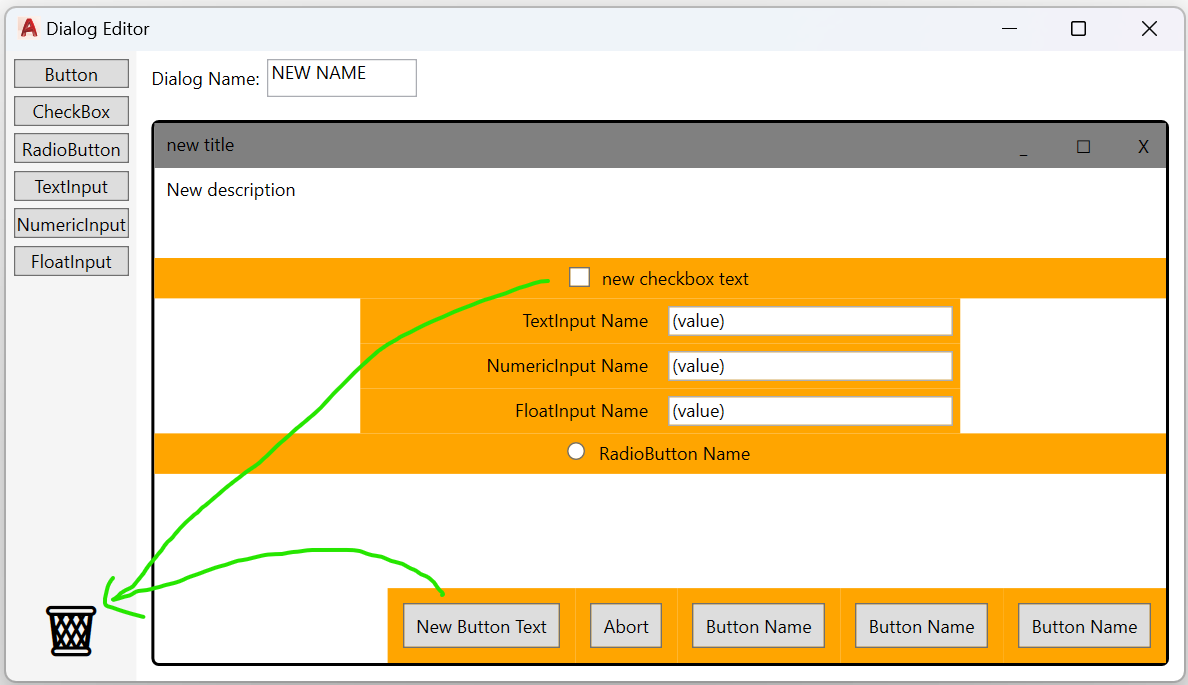Image resolution: width=1188 pixels, height=685 pixels.
Task: Tick the new checkbox text checkbox
Action: click(580, 277)
